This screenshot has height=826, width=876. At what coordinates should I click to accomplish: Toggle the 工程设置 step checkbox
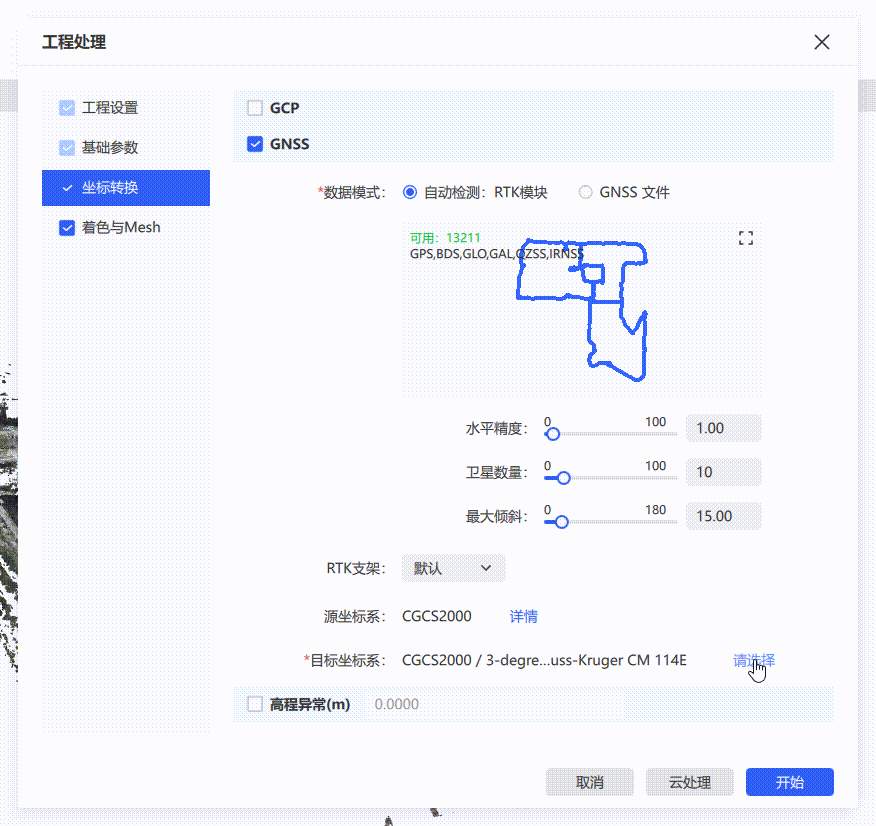[67, 108]
